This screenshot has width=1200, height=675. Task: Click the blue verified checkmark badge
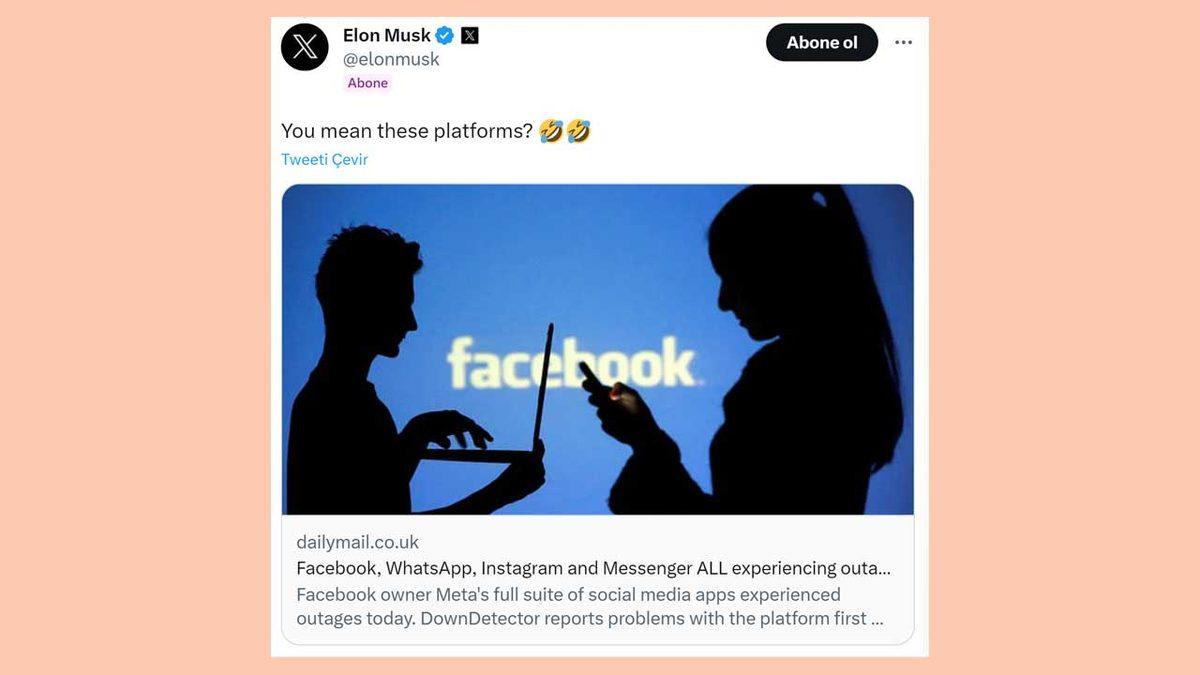(x=447, y=34)
